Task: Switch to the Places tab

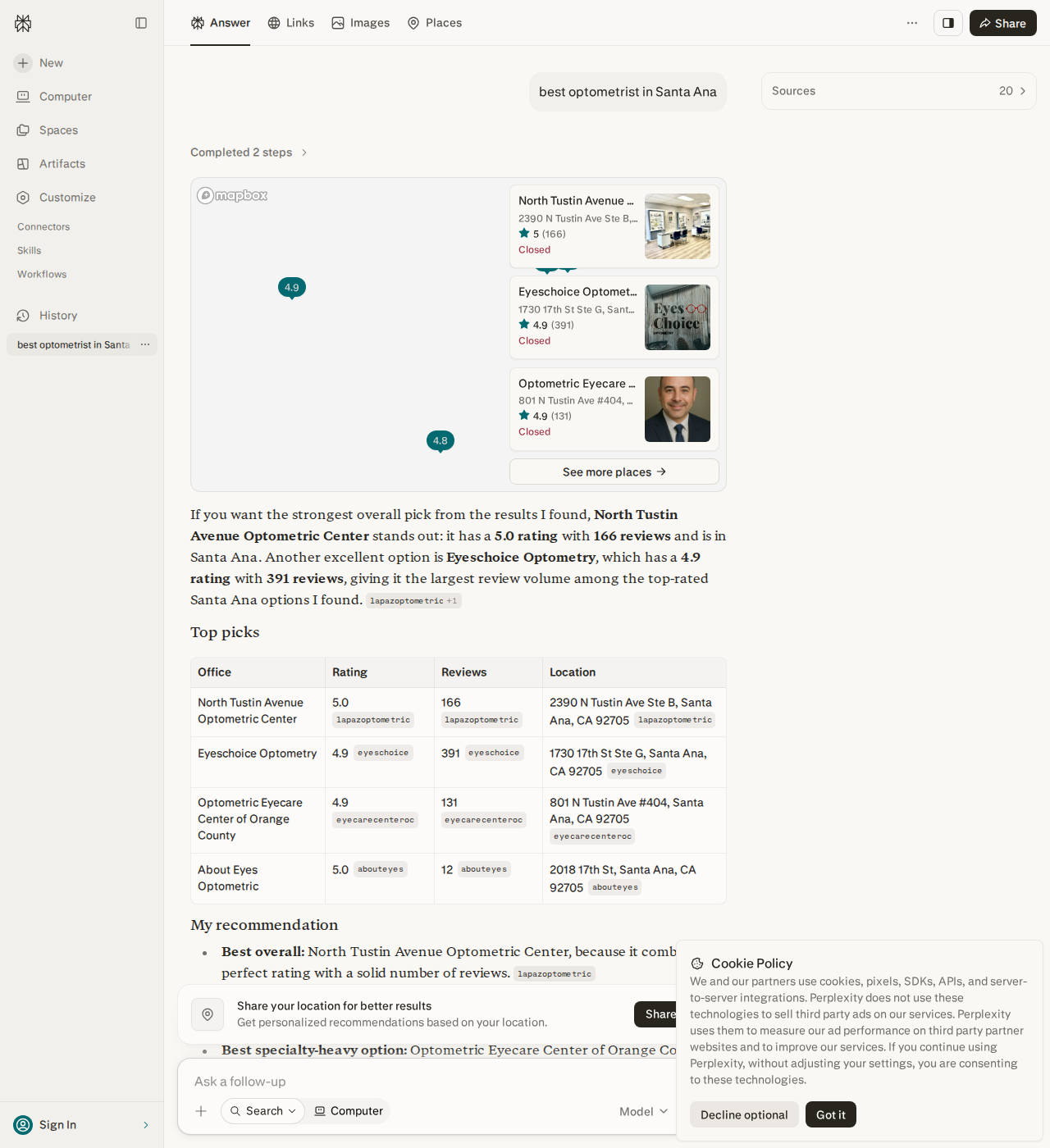Action: coord(435,23)
